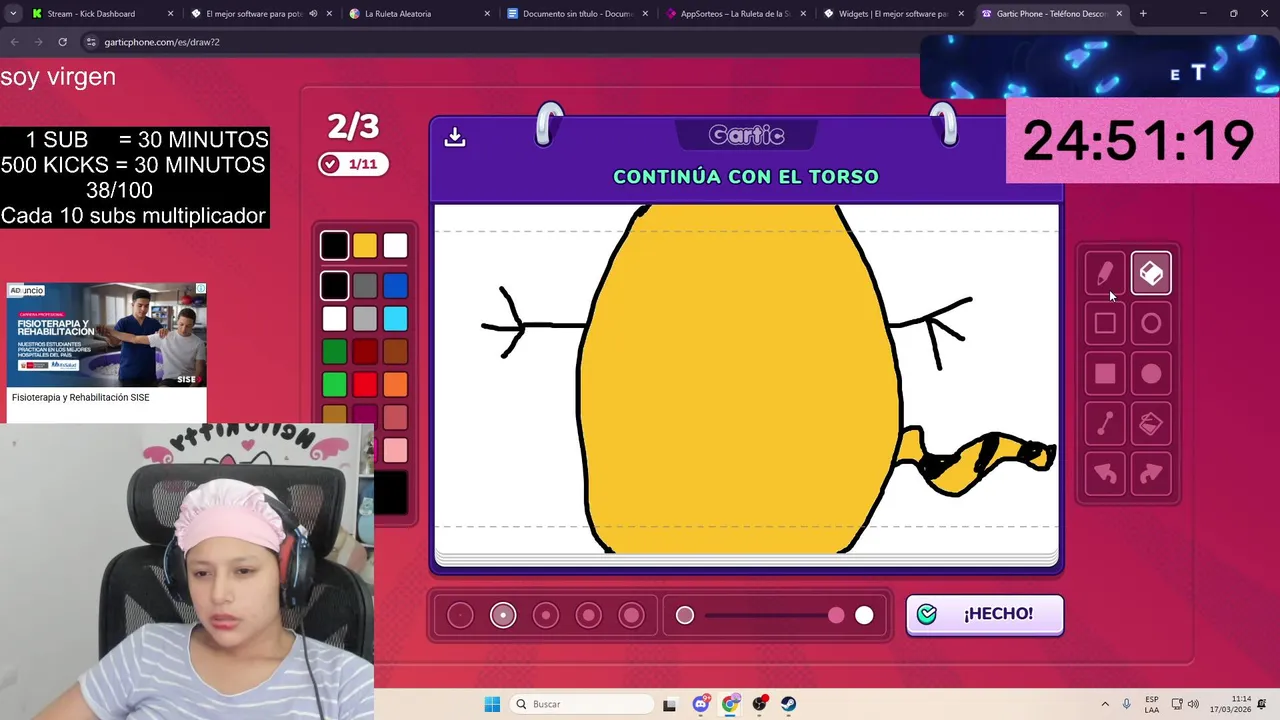Go back in browser history

[14, 42]
